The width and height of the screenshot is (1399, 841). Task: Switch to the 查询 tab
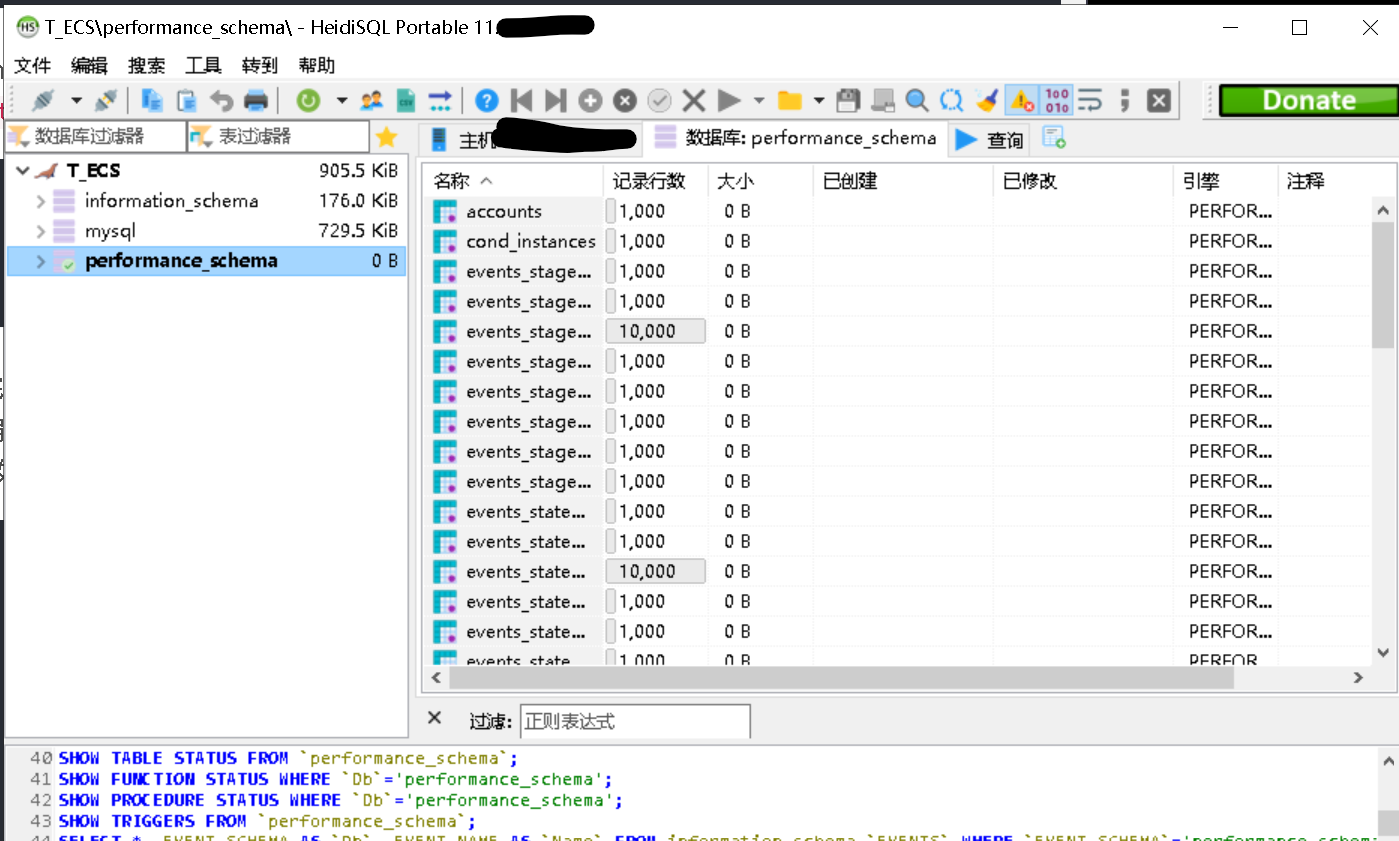(x=990, y=139)
